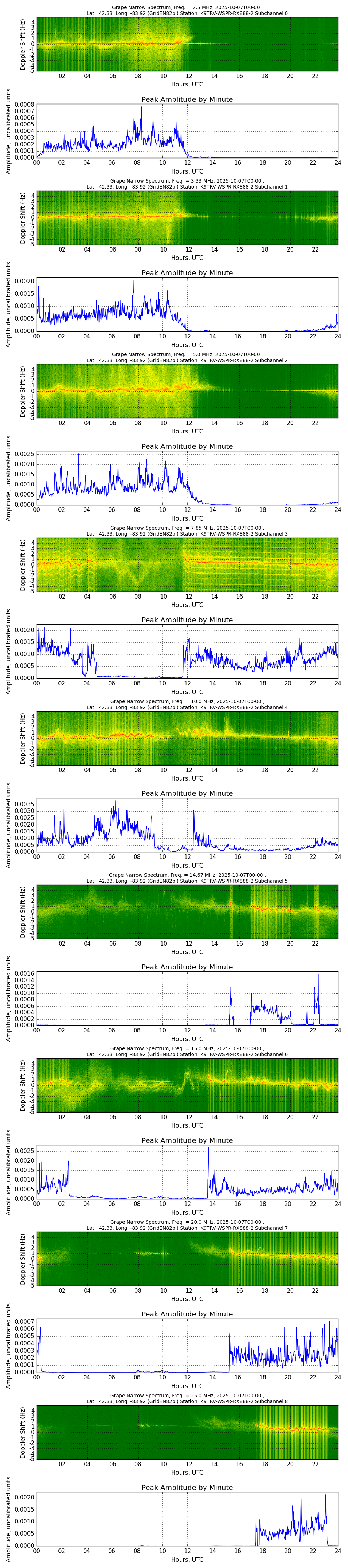Click Doppler Shift axis label of 7.85 MHz plot

[23, 564]
